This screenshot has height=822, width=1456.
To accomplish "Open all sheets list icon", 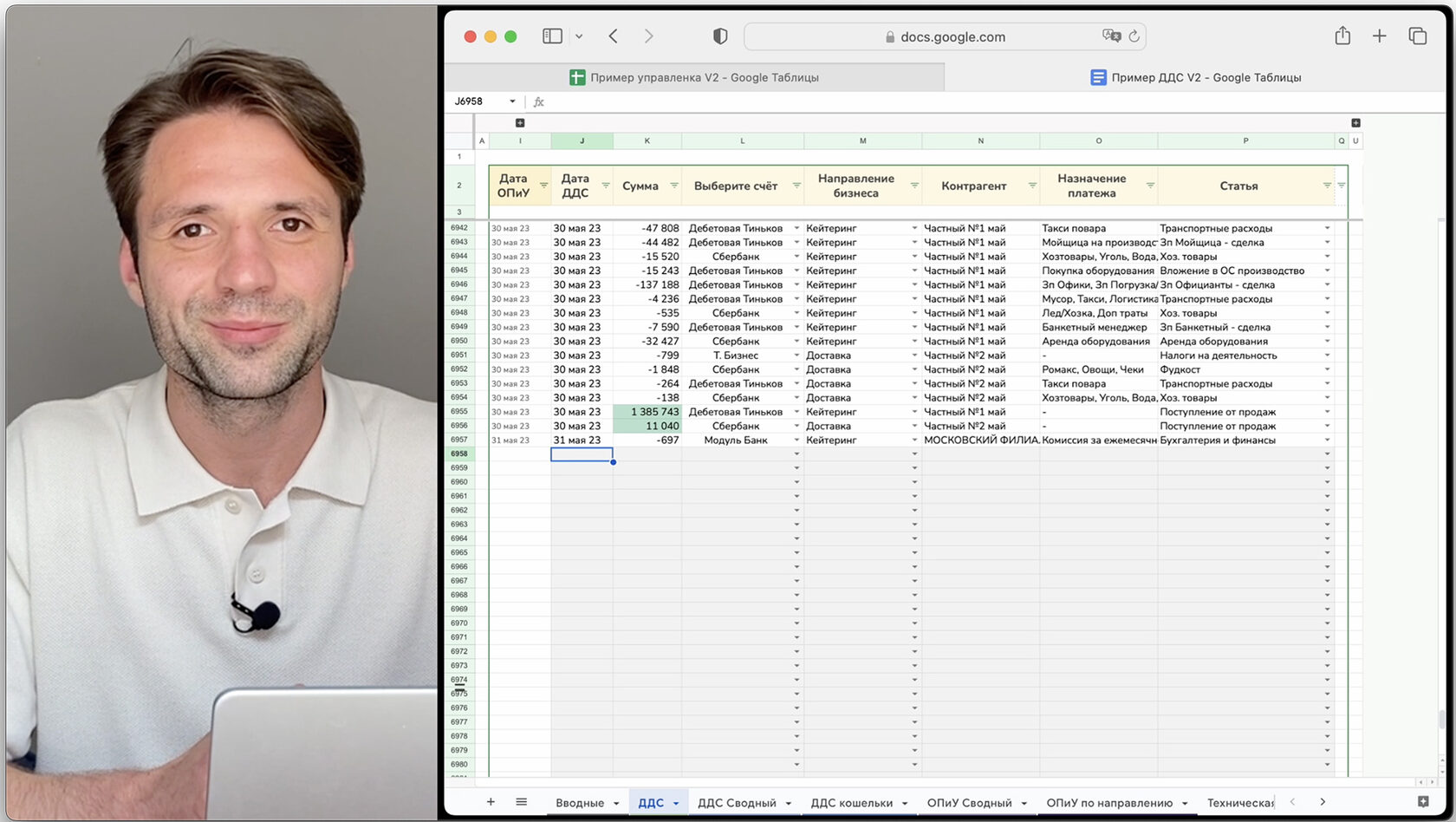I will (521, 802).
